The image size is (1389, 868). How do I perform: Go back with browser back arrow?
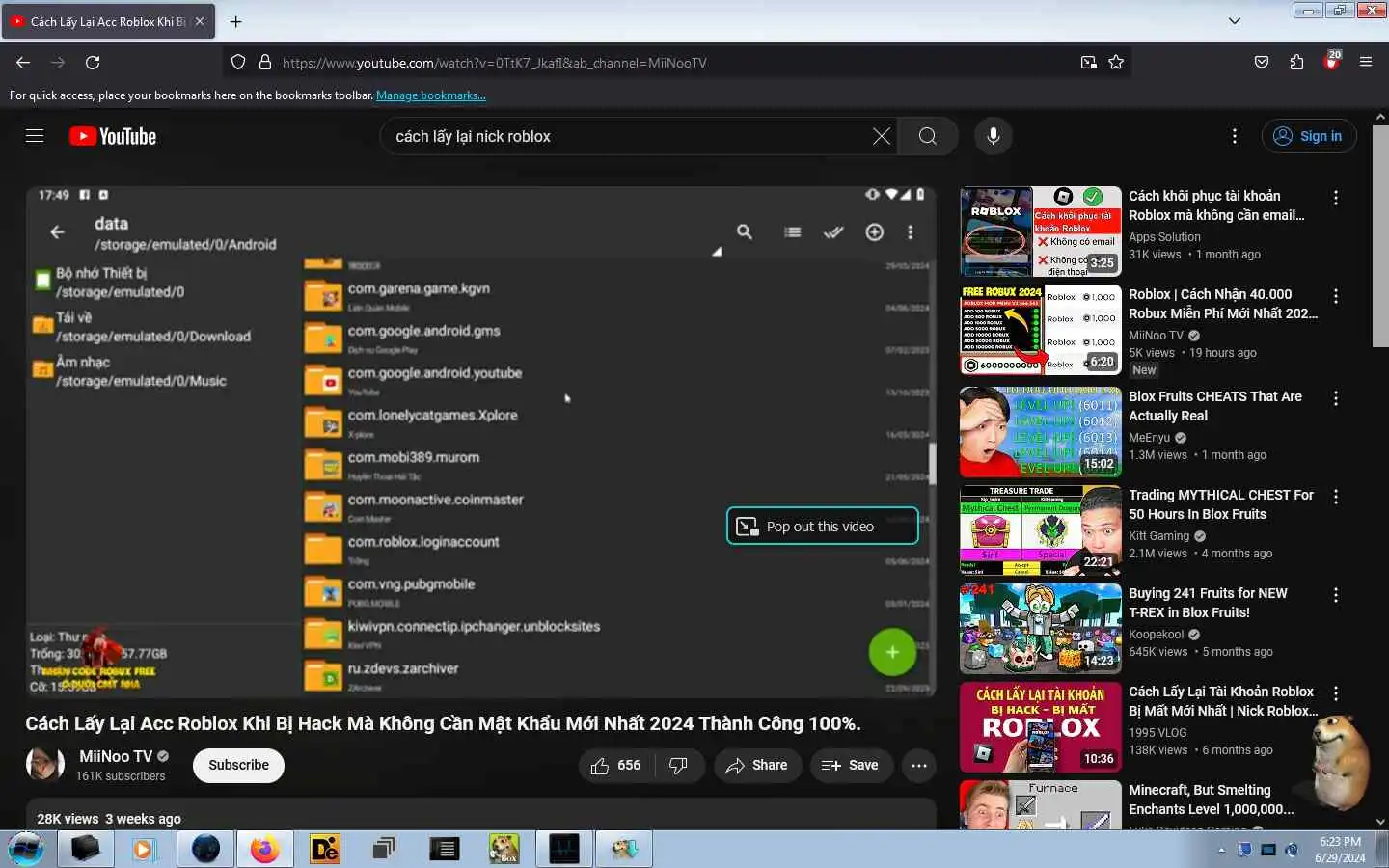pos(23,62)
